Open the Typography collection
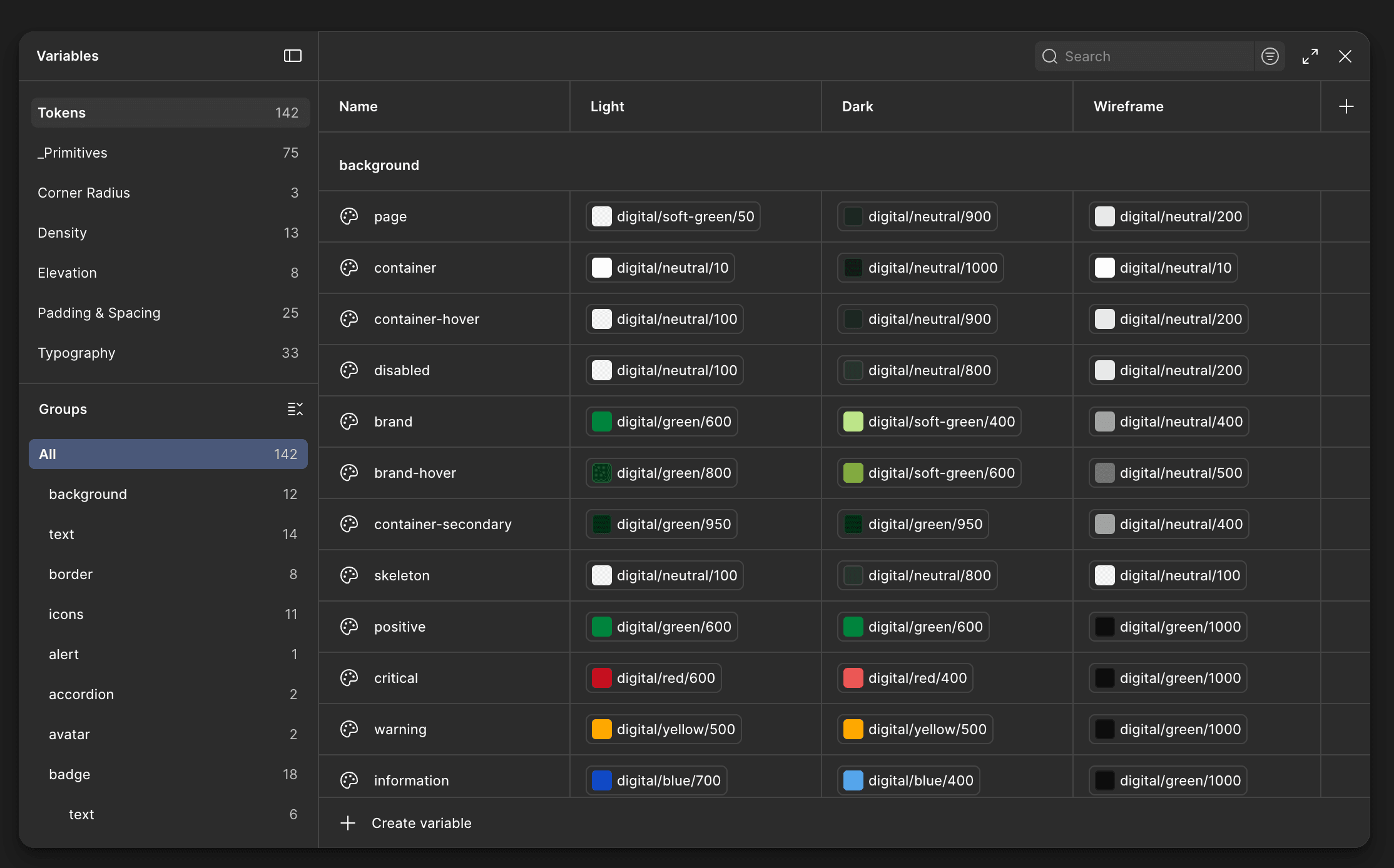1394x868 pixels. (170, 353)
